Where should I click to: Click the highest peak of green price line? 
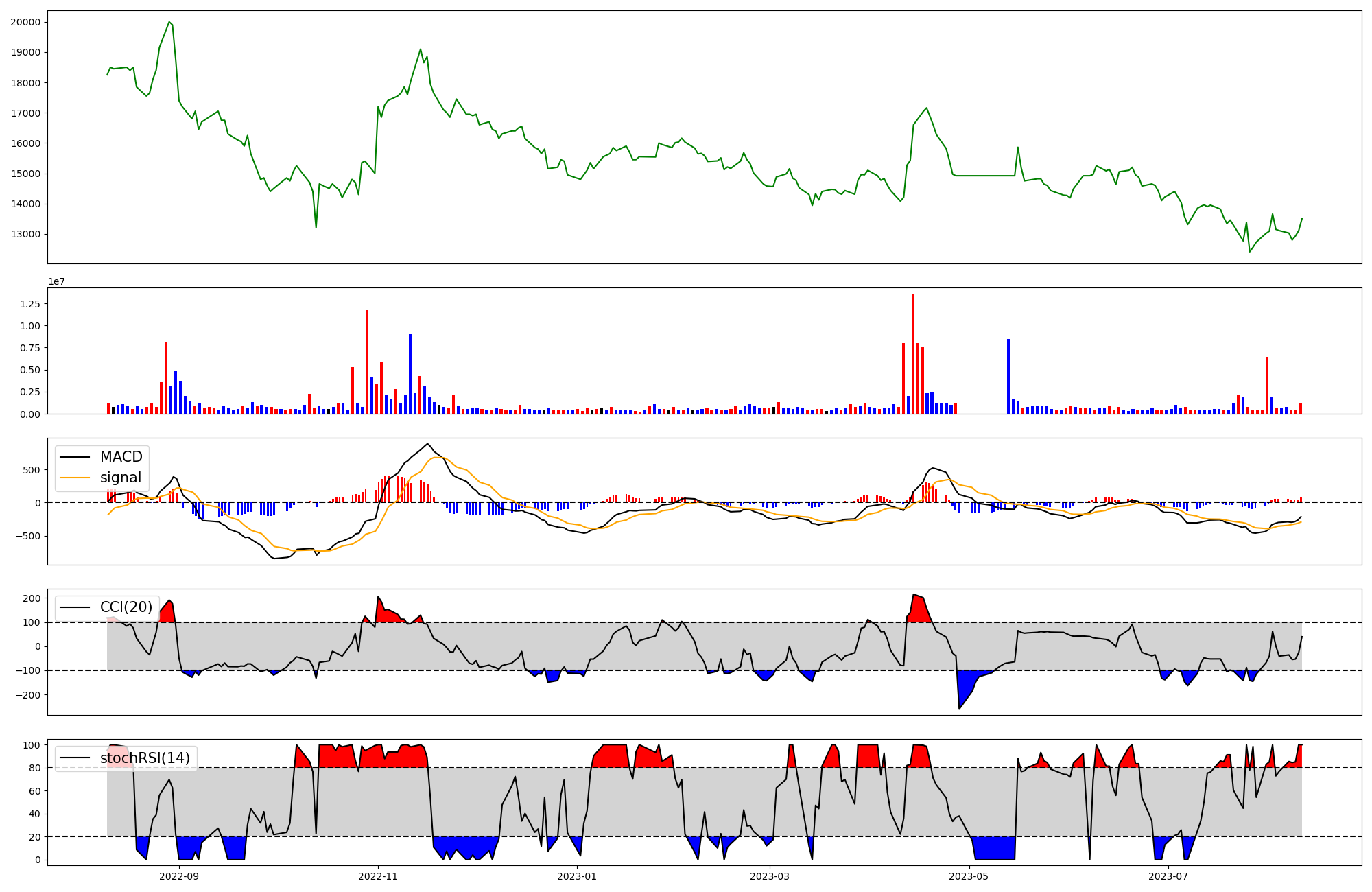169,23
